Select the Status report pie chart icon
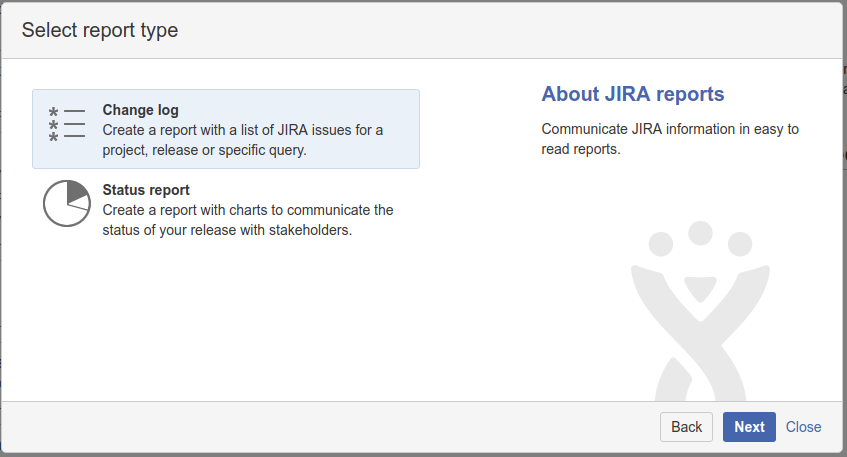This screenshot has width=847, height=457. pos(67,204)
